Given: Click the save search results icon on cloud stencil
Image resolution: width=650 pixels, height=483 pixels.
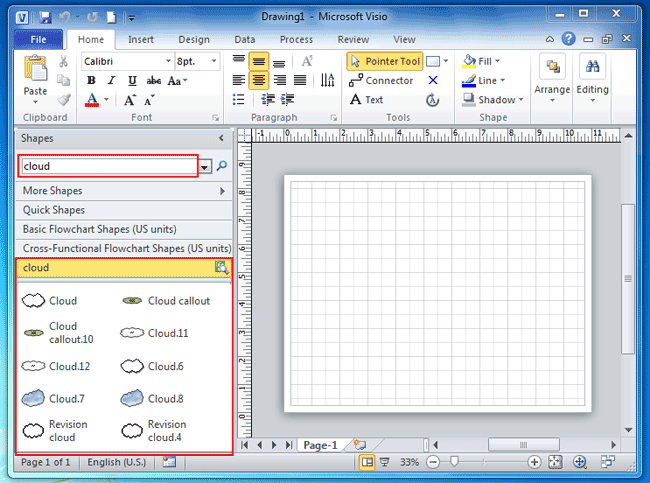Looking at the screenshot, I should [222, 268].
